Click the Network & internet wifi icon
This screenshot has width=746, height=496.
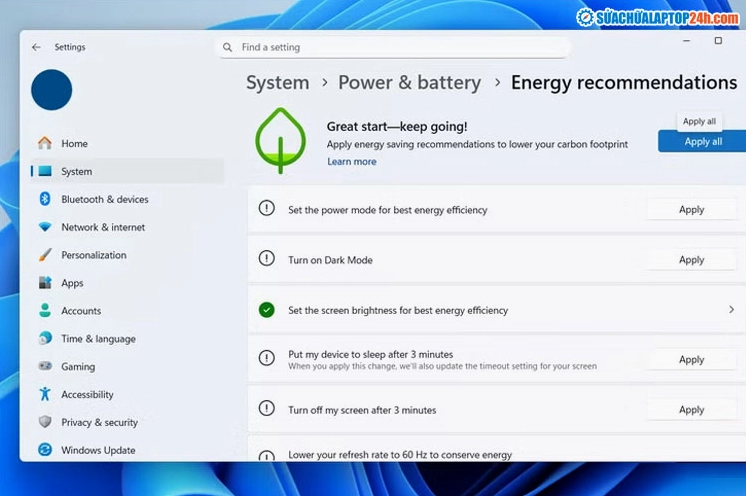(x=45, y=227)
